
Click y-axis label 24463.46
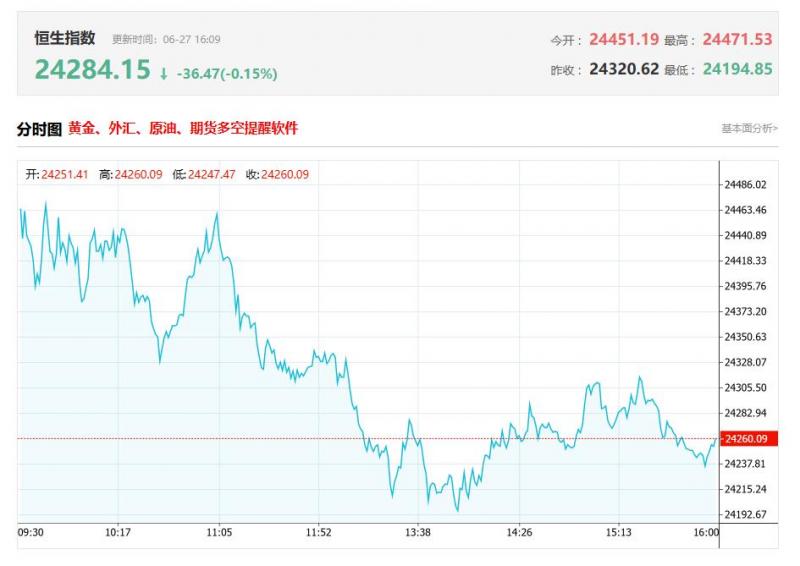coord(745,210)
